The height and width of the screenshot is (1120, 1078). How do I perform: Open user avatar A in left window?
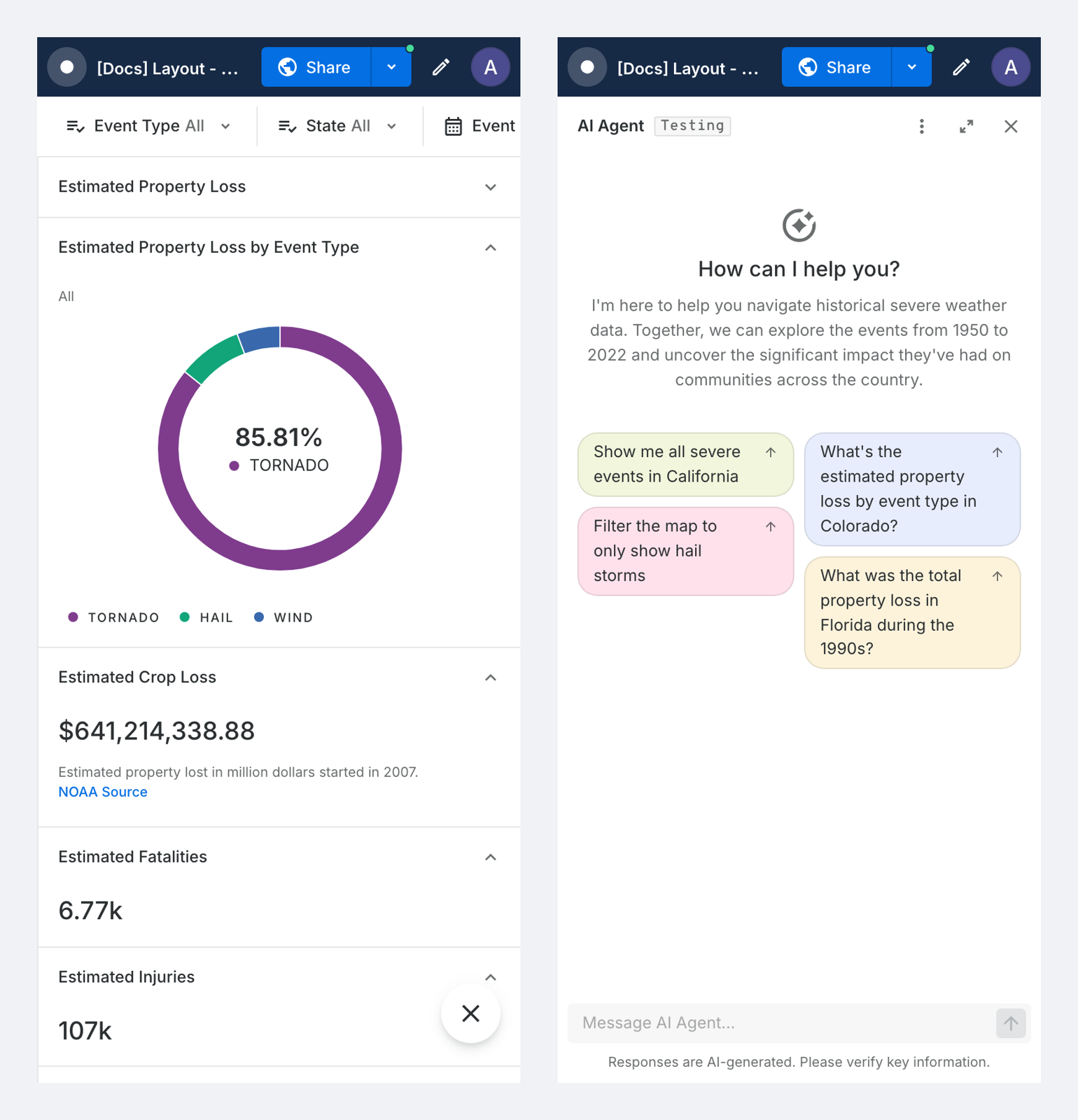pyautogui.click(x=490, y=67)
